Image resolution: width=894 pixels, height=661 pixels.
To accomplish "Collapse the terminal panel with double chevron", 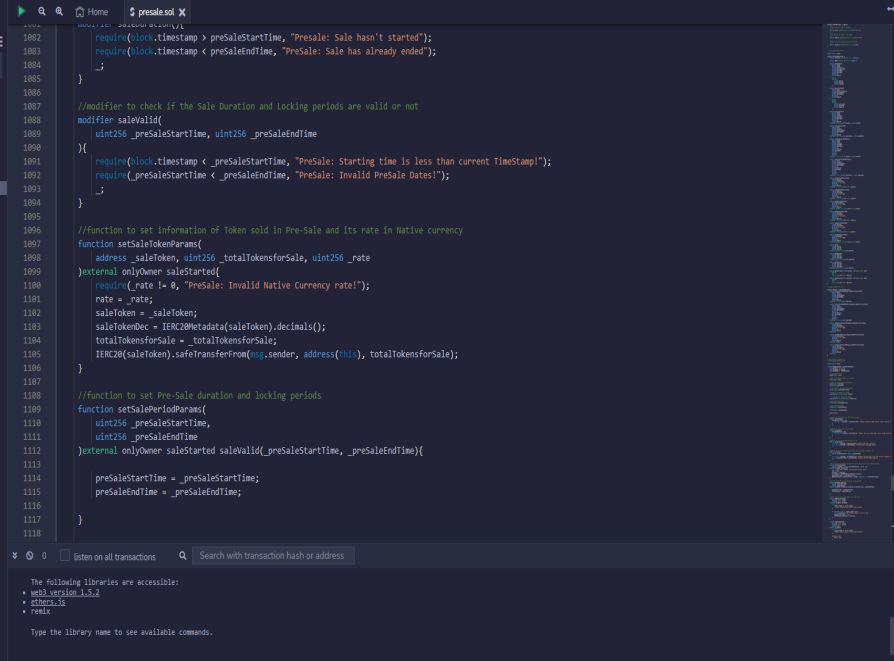I will 14,556.
